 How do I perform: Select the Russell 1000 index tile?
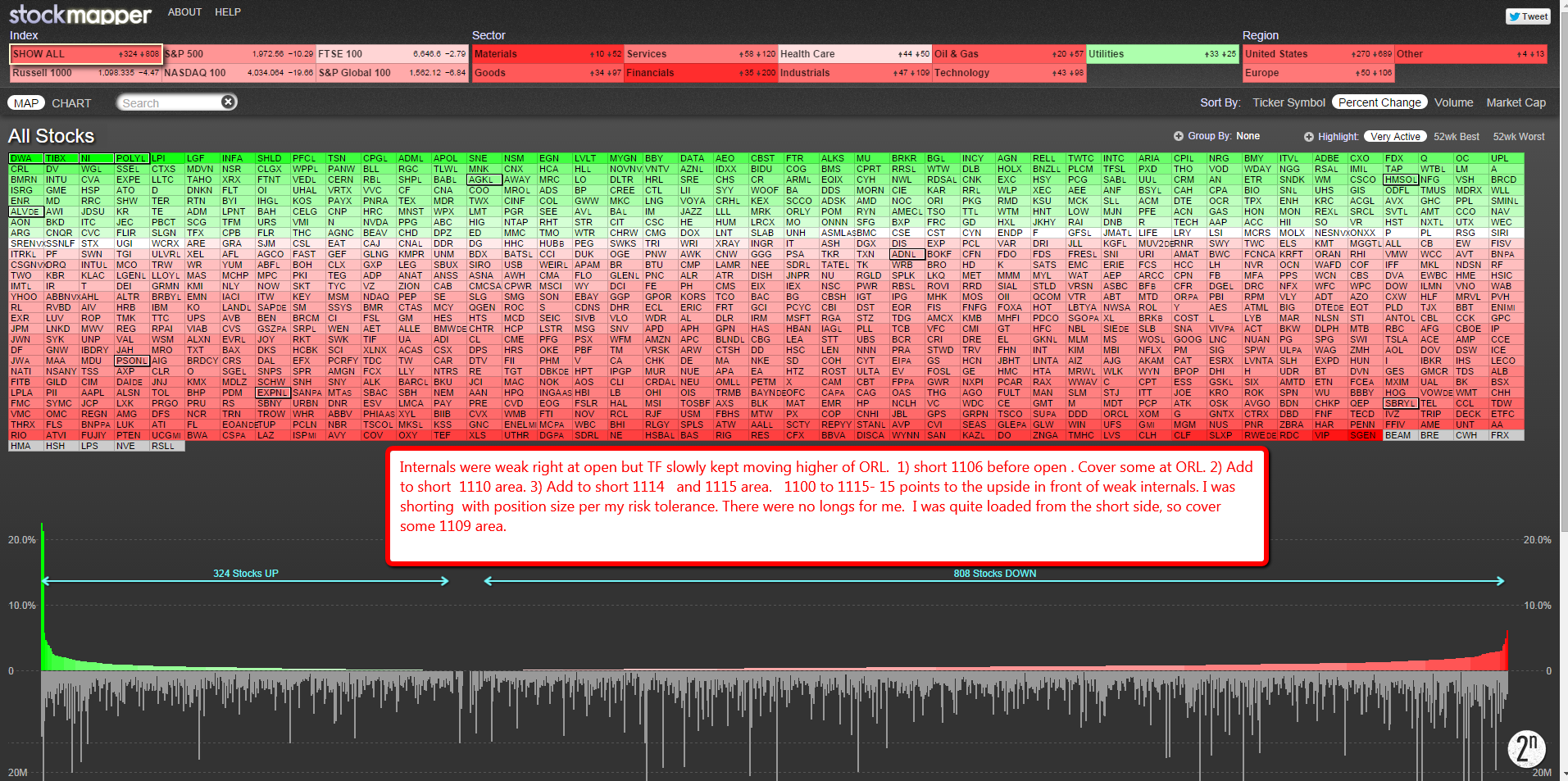click(x=86, y=73)
